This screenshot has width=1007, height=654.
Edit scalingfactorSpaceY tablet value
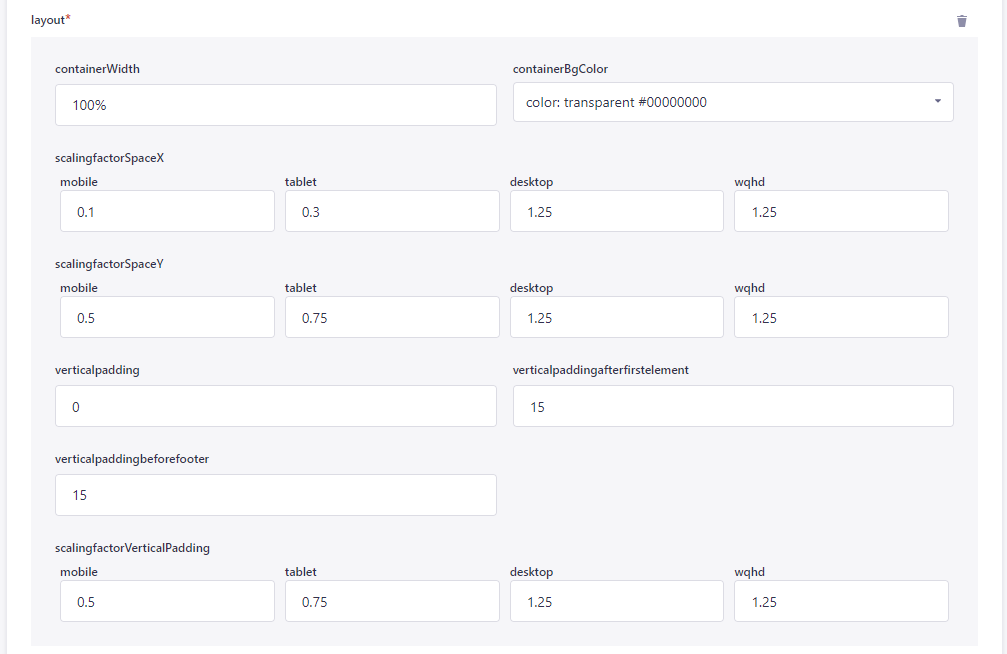click(392, 318)
